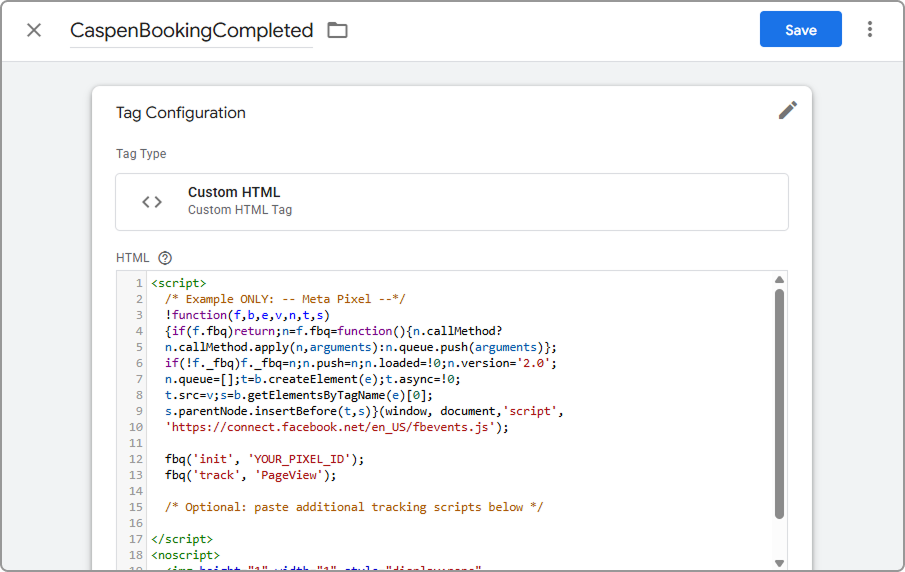Click the code editor vertical scrollbar thumb
Viewport: 905px width, 572px height.
coord(779,400)
